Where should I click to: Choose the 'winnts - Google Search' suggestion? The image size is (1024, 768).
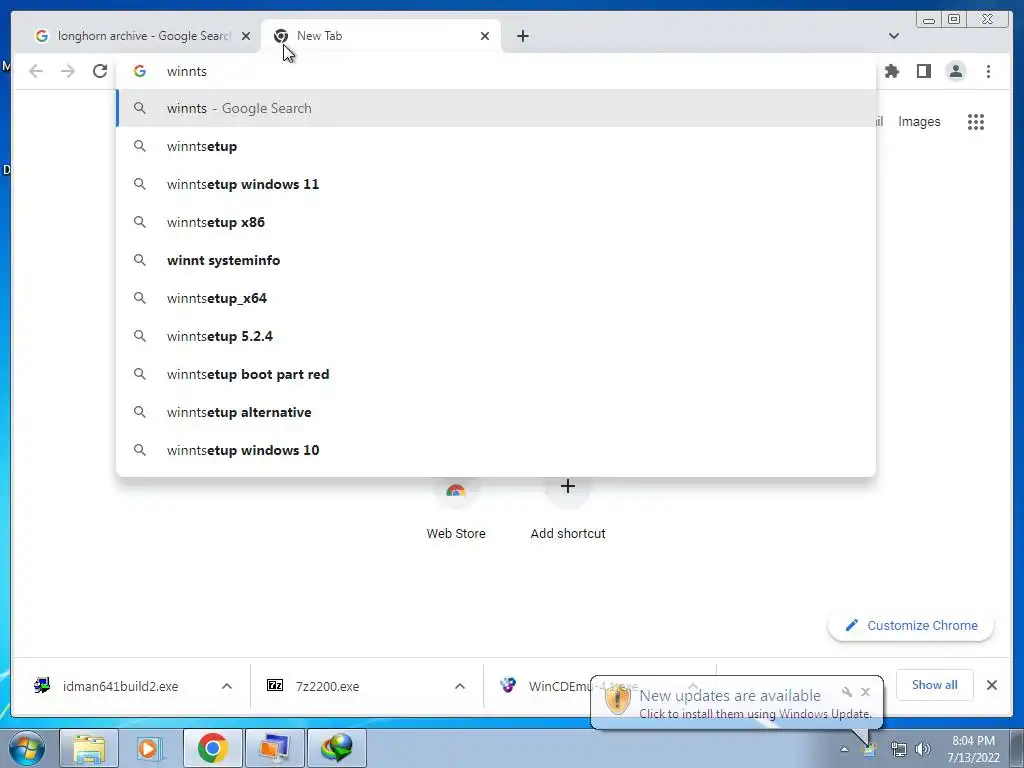496,108
